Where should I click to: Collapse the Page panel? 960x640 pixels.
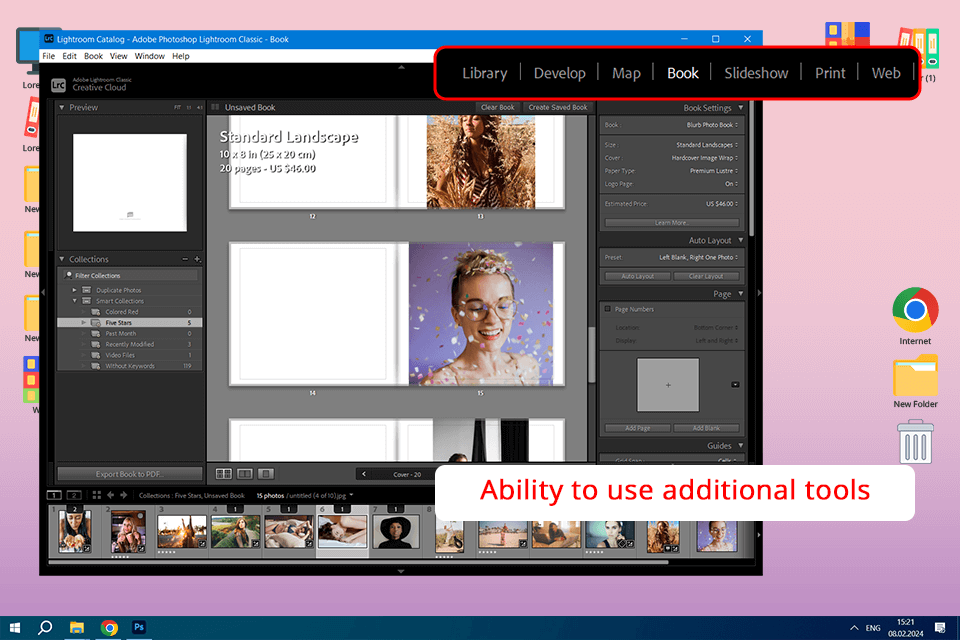741,294
